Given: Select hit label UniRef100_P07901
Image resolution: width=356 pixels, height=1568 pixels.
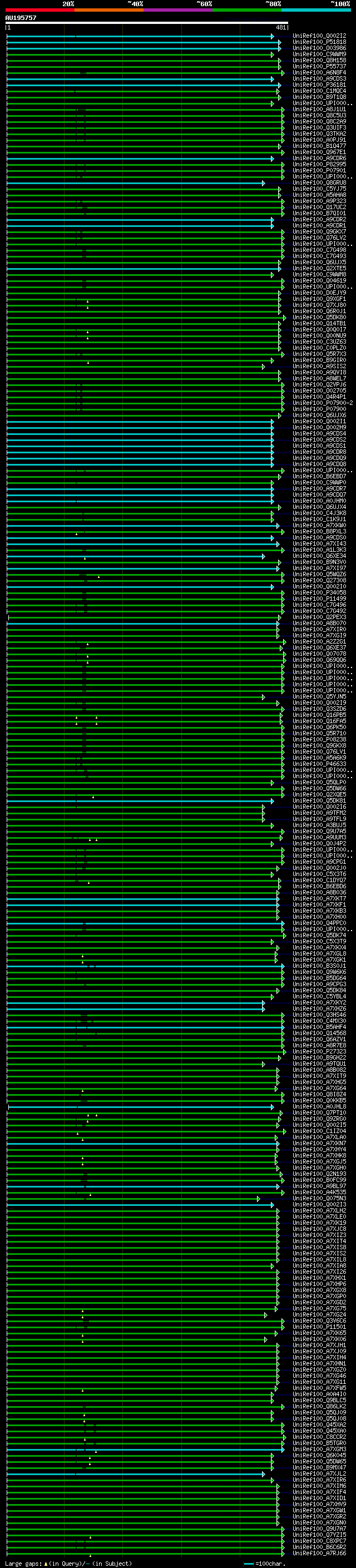Looking at the screenshot, I should coord(319,170).
